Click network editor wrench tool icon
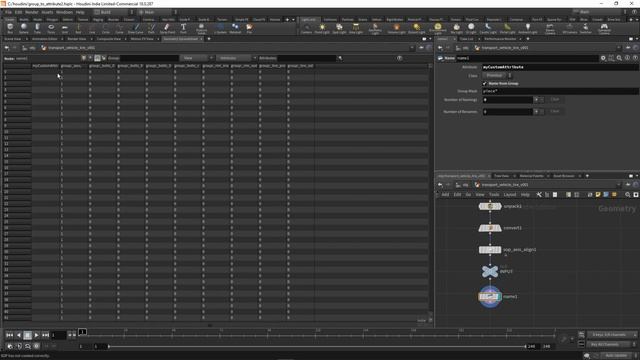This screenshot has width=640, height=360. click(539, 195)
